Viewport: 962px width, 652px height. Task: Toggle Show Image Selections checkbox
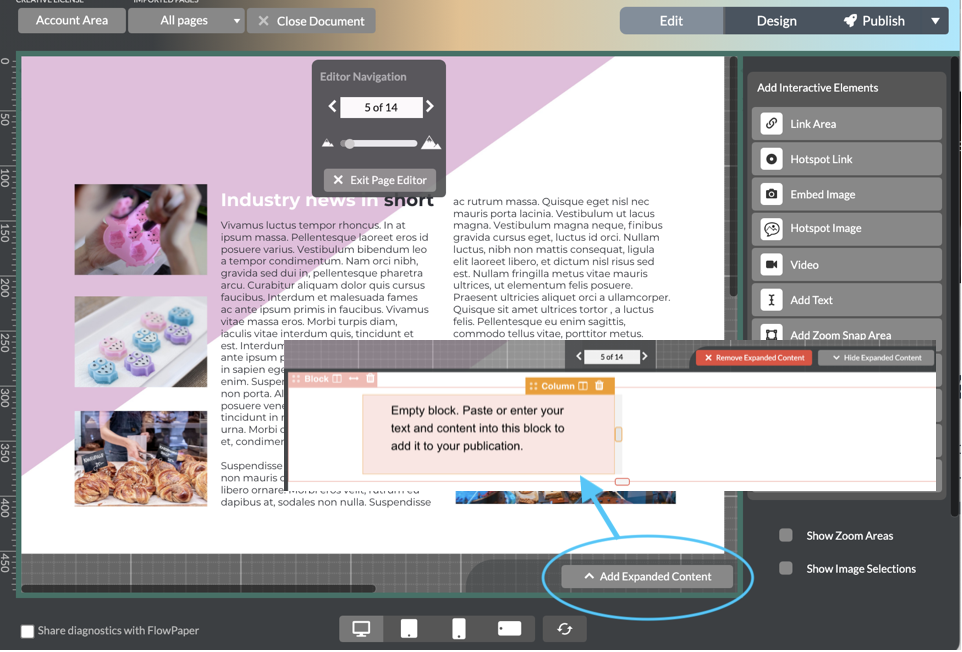[x=785, y=568]
